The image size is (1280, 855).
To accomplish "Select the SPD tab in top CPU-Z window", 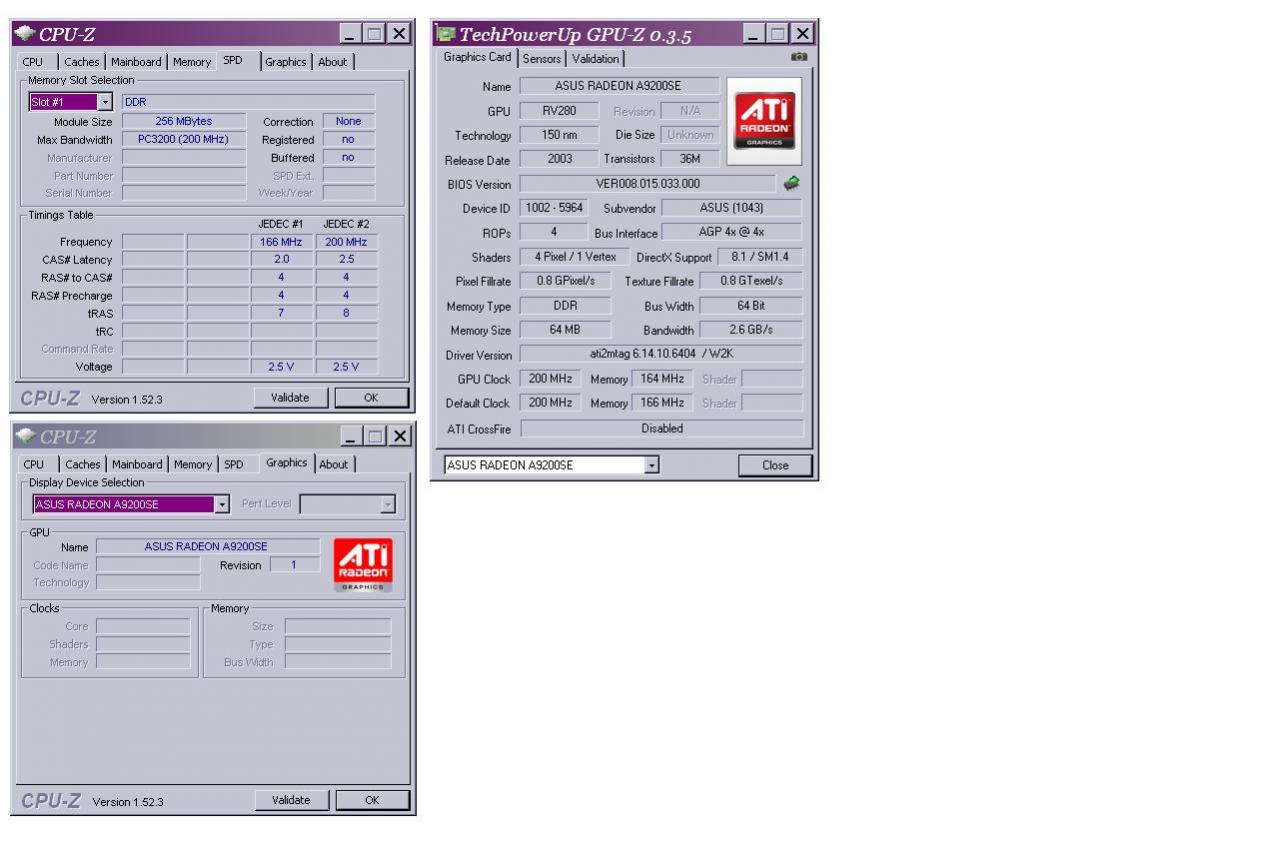I will 233,60.
